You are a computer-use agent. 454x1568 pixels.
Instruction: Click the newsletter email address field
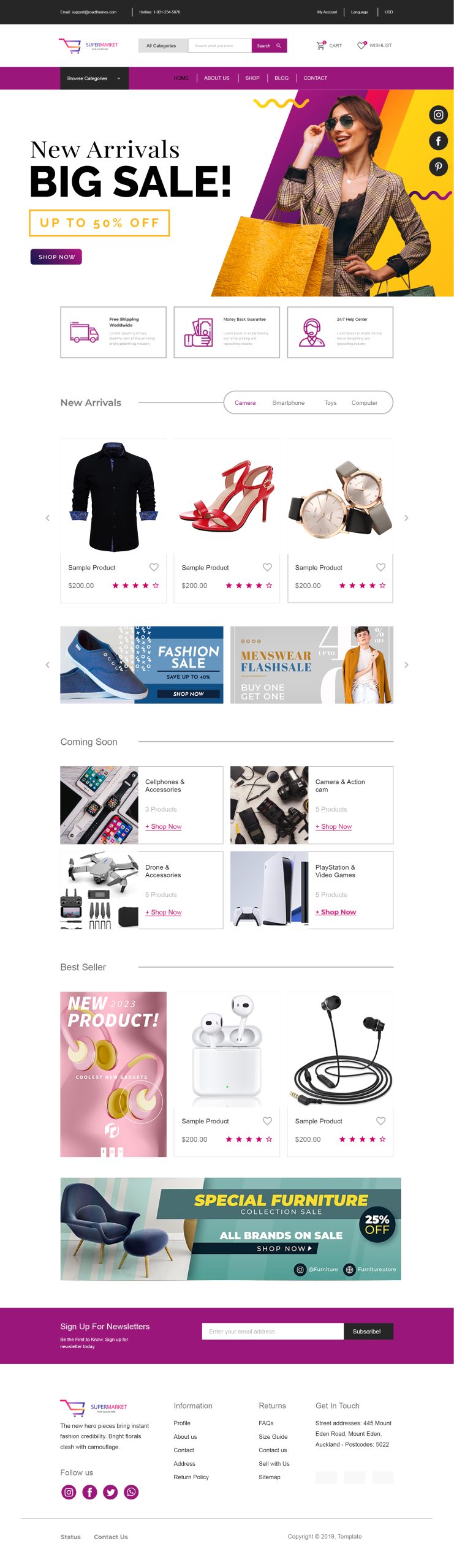[x=273, y=1331]
